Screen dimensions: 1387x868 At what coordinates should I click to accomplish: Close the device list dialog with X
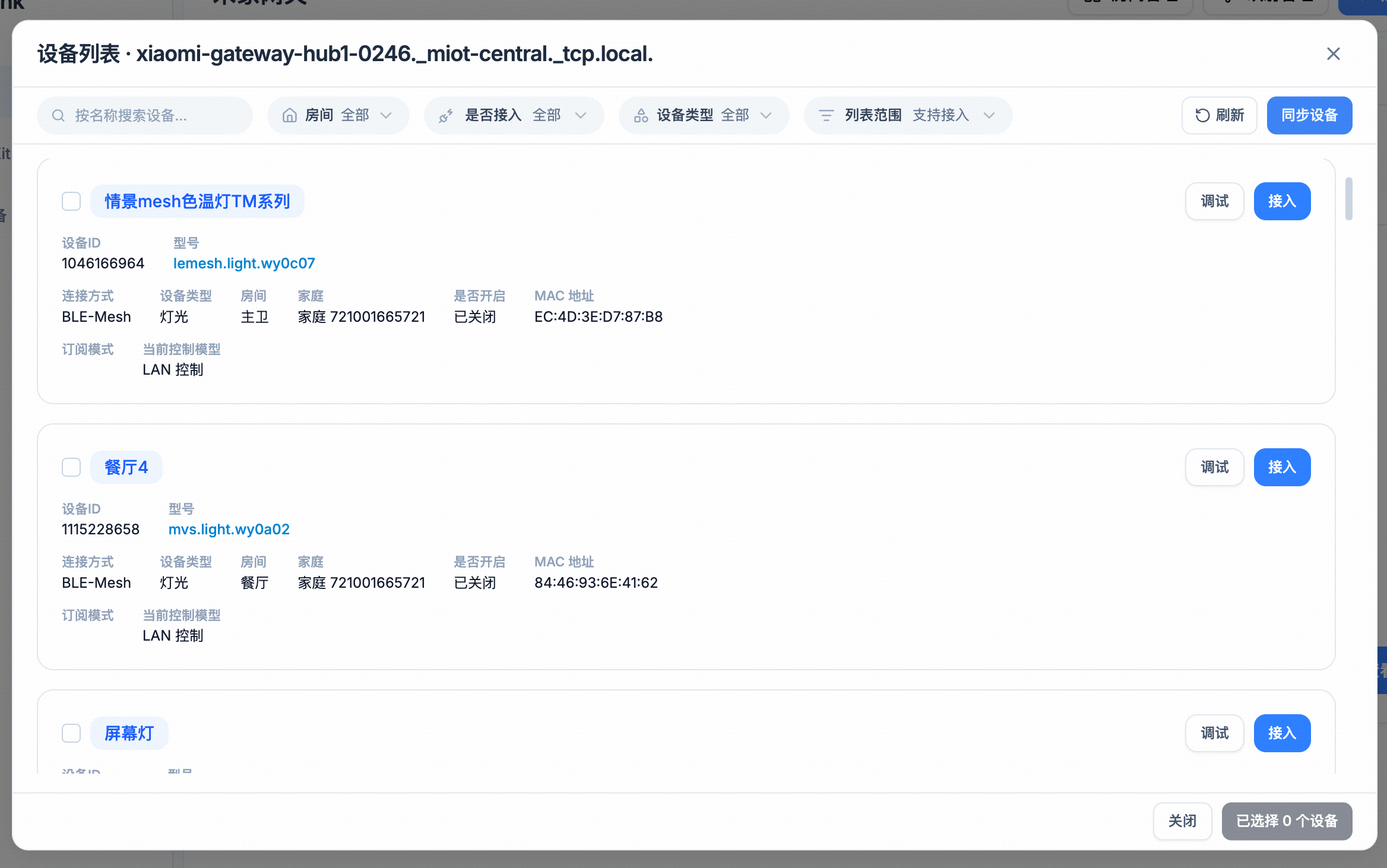coord(1333,54)
